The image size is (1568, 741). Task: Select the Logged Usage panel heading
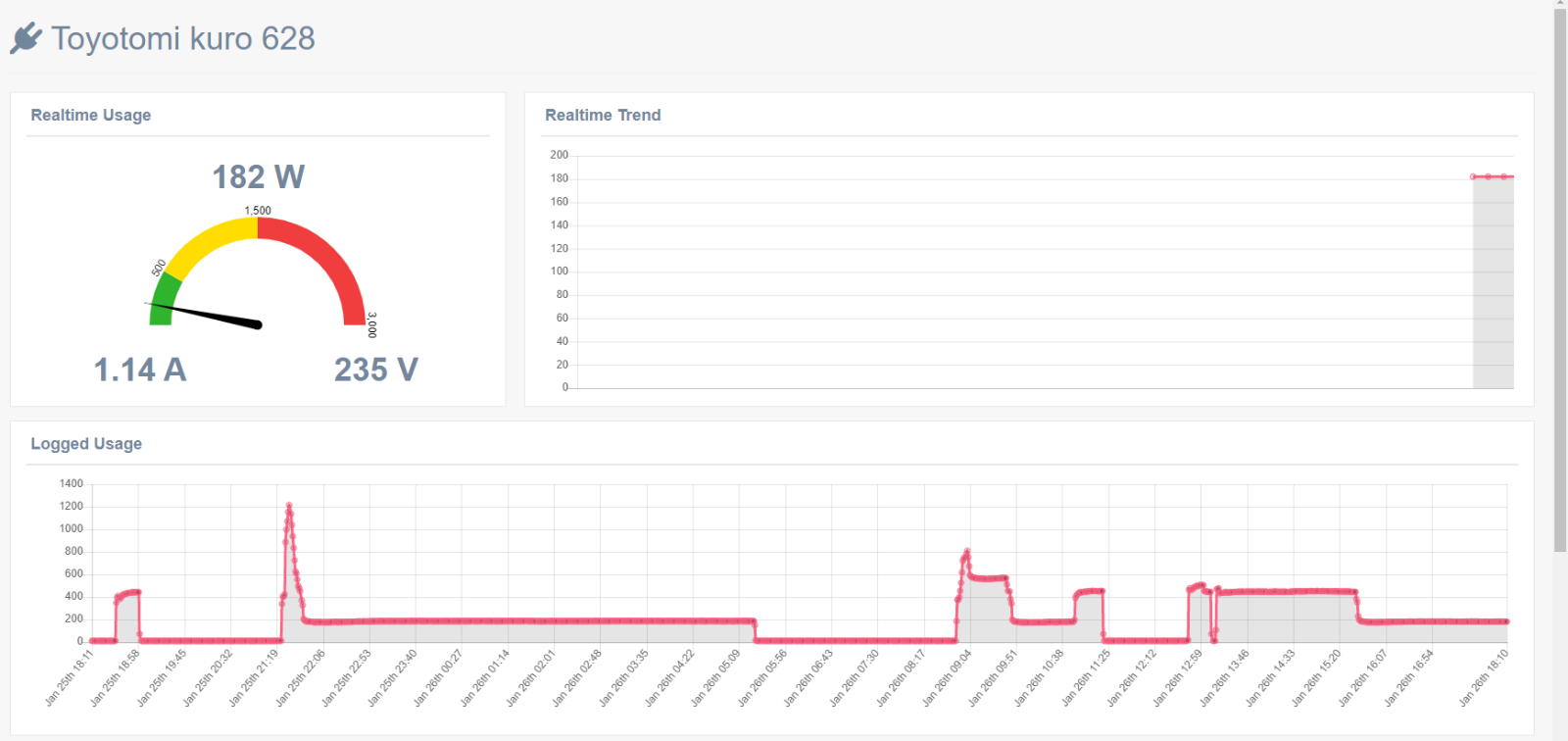point(86,443)
